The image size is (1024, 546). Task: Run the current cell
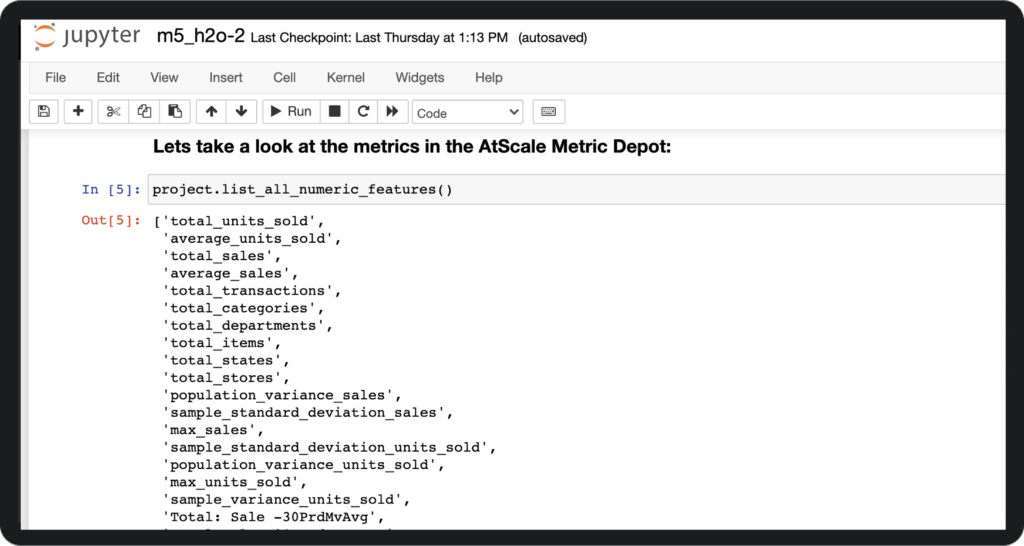click(291, 112)
